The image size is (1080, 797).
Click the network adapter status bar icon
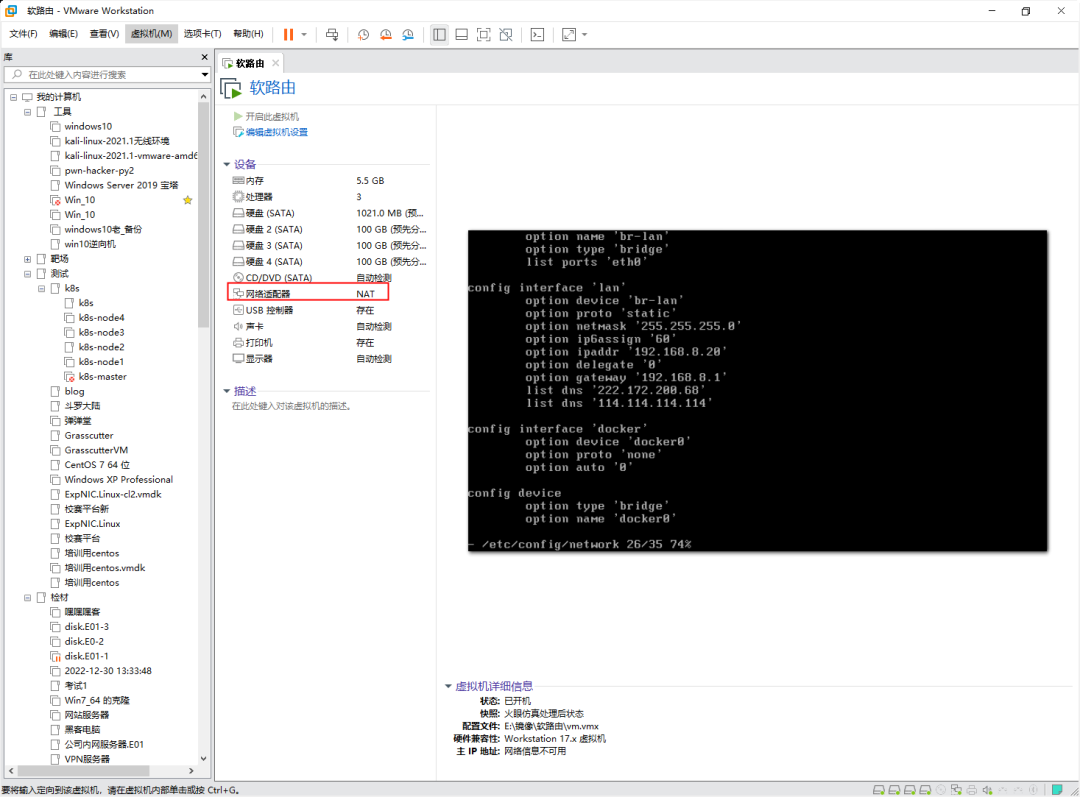coord(956,790)
